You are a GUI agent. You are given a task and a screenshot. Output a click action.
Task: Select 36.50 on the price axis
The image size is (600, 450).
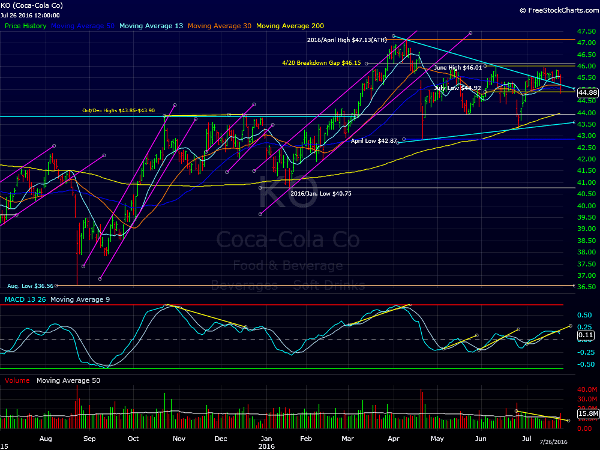click(x=587, y=287)
